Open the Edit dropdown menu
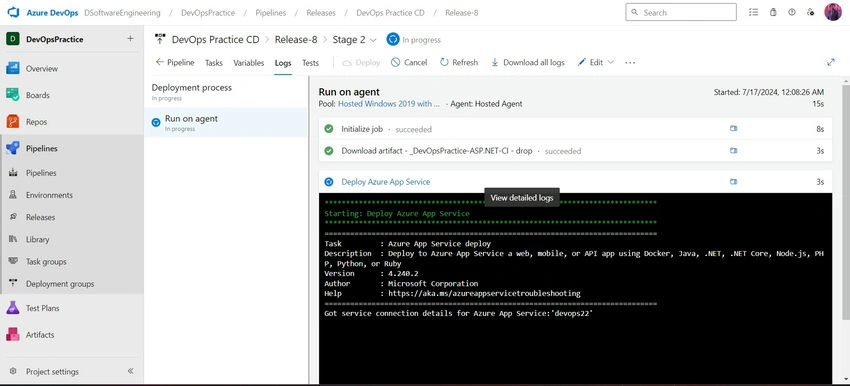Screen dimensions: 850x386 point(595,62)
